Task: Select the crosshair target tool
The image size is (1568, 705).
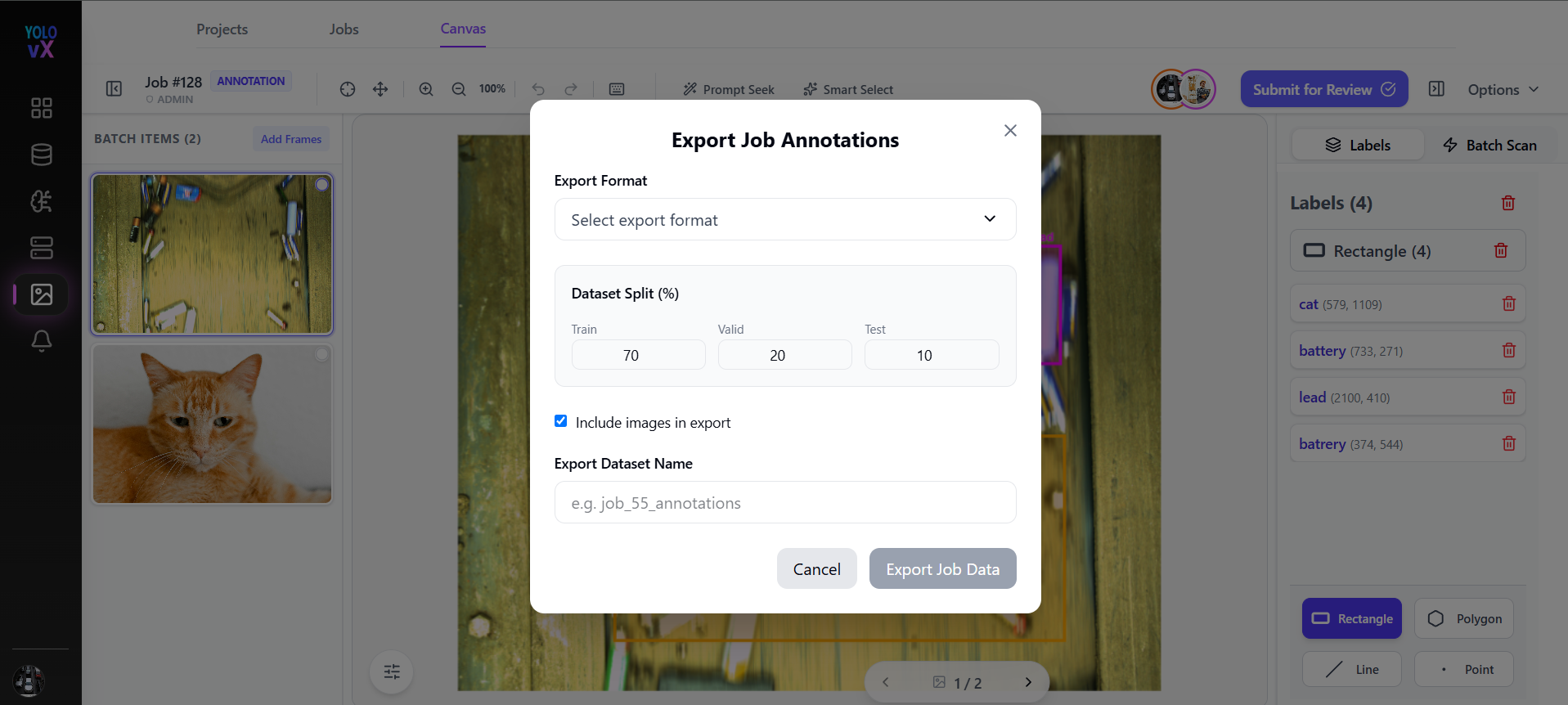Action: 348,89
